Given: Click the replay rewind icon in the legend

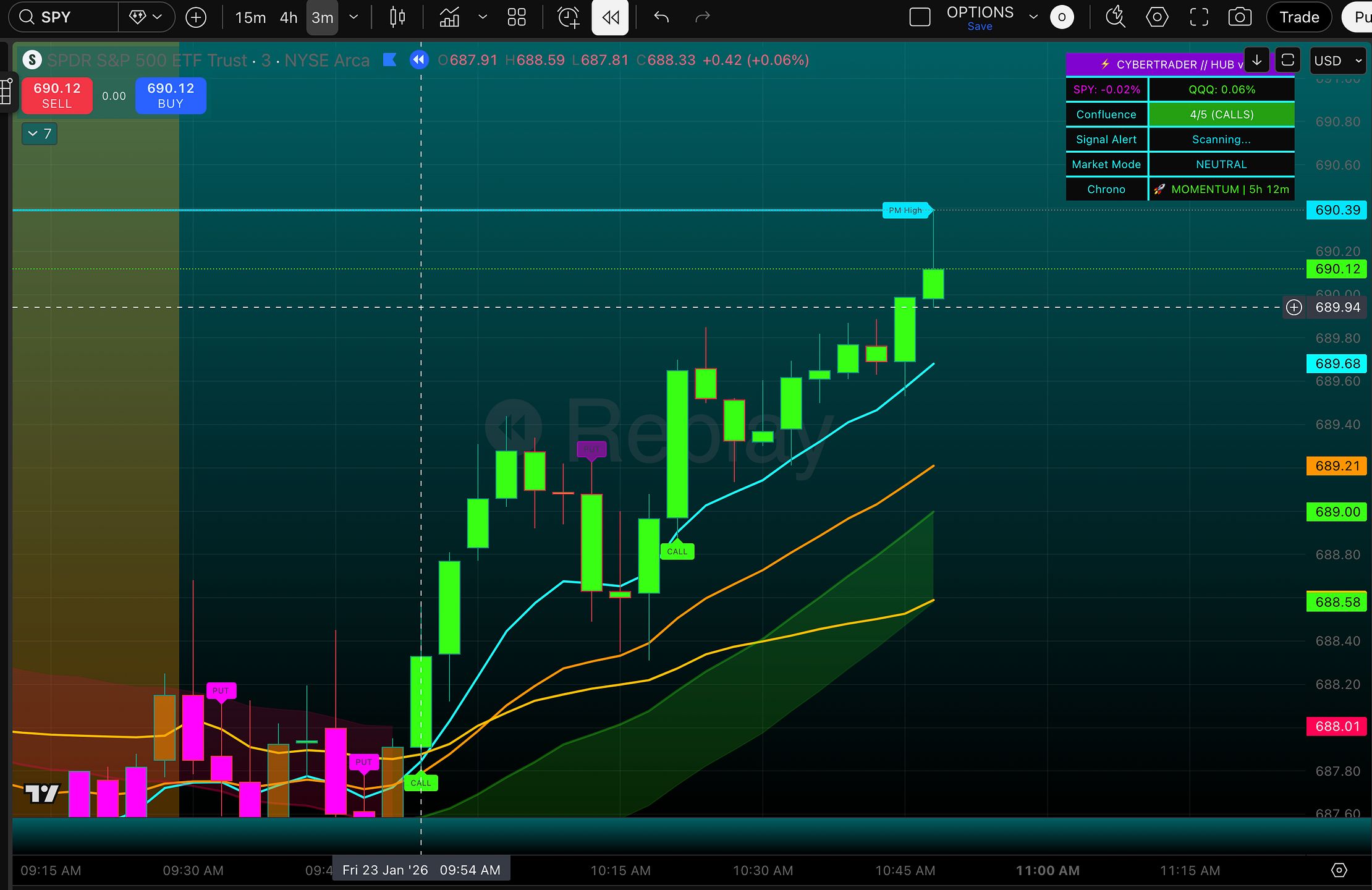Looking at the screenshot, I should pyautogui.click(x=419, y=60).
